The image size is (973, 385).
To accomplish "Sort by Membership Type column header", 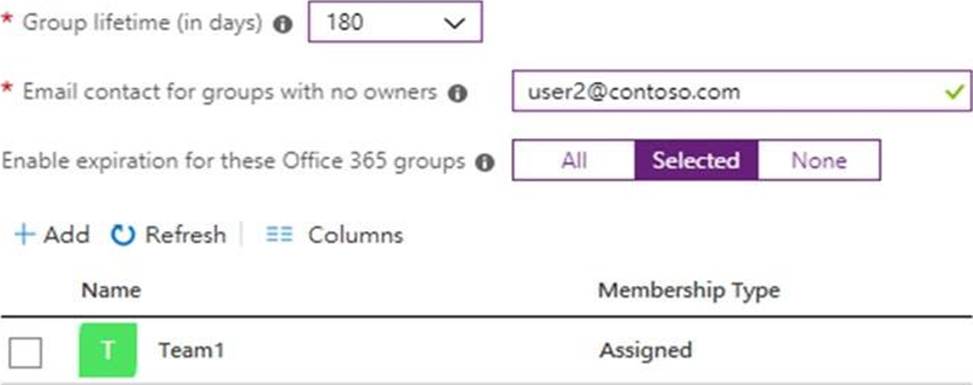I will [689, 291].
